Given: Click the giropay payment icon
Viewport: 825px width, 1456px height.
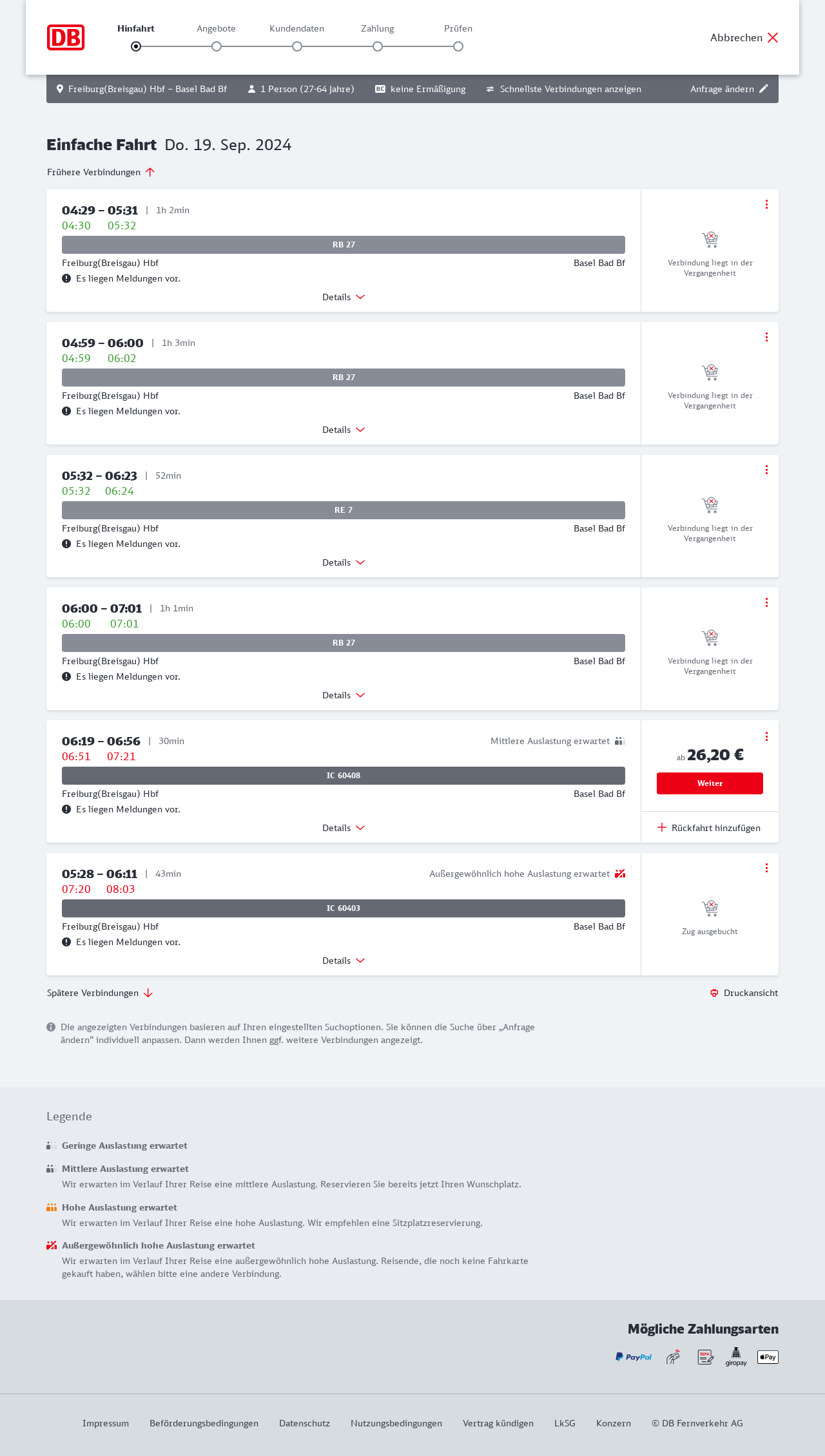Looking at the screenshot, I should 736,1357.
